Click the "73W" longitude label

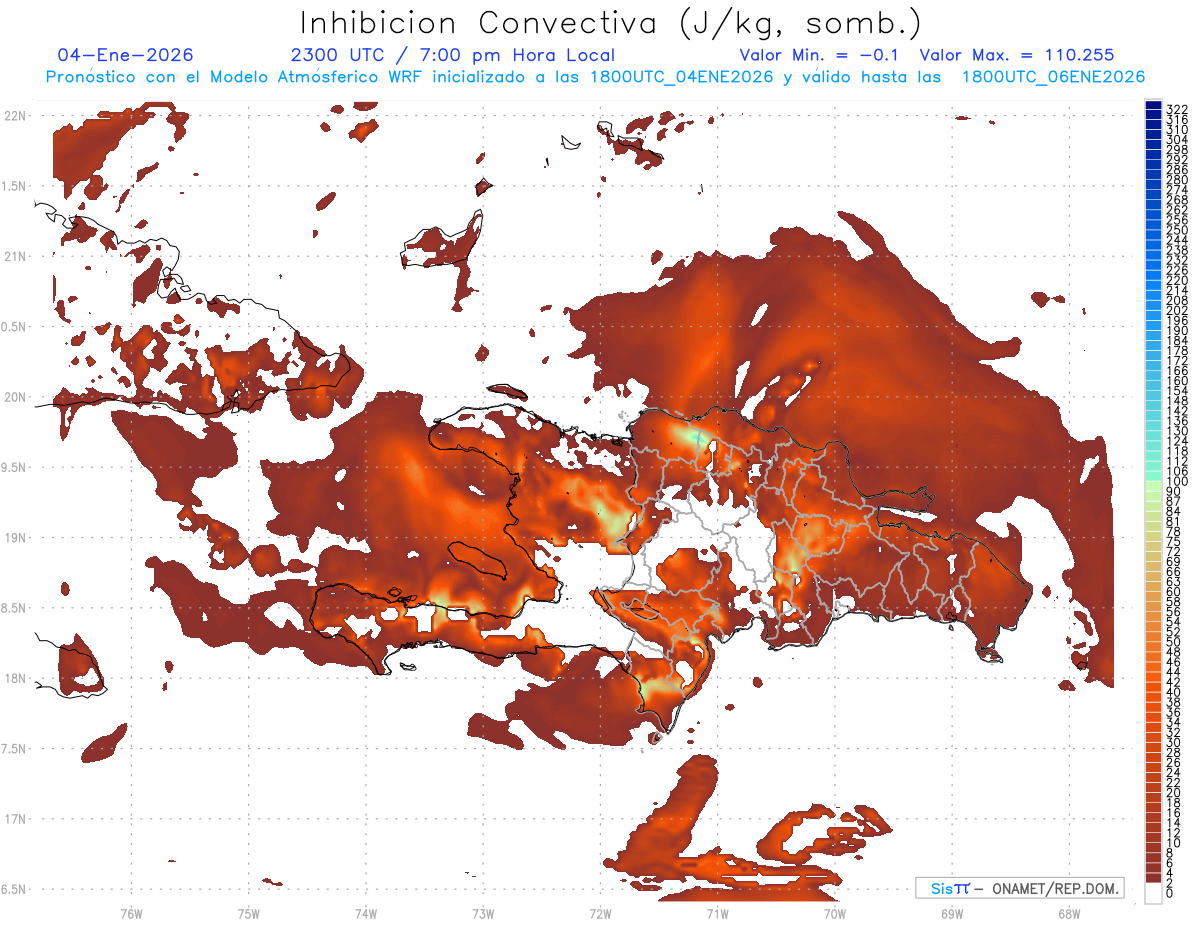(x=483, y=912)
